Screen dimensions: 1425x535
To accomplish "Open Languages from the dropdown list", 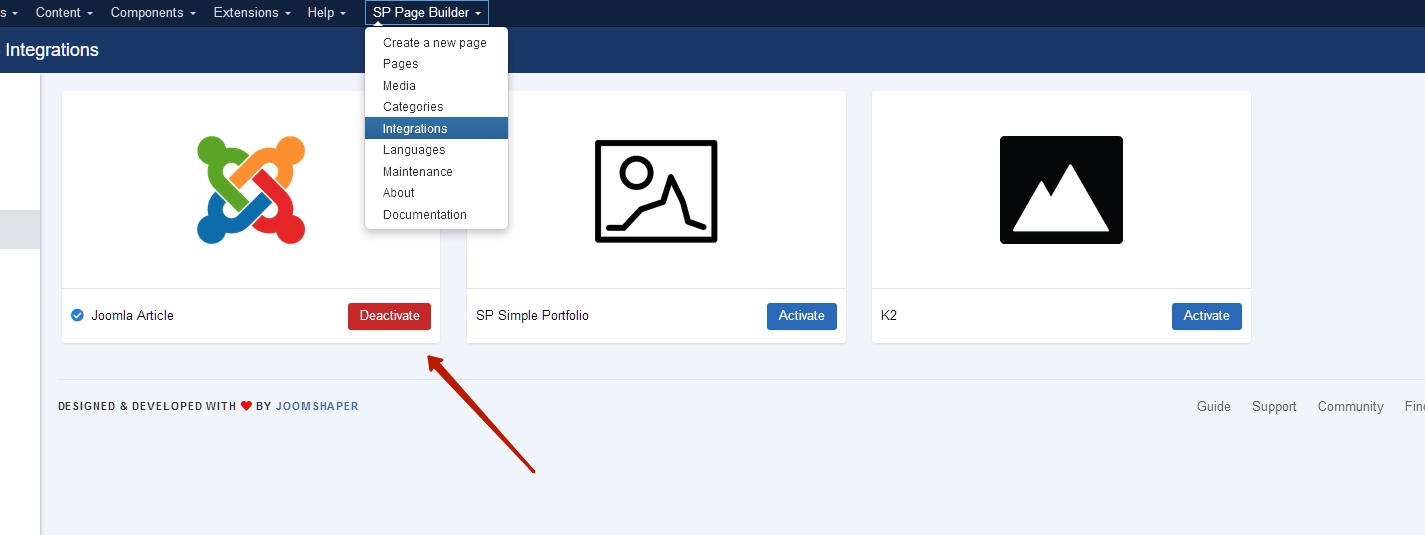I will (413, 150).
